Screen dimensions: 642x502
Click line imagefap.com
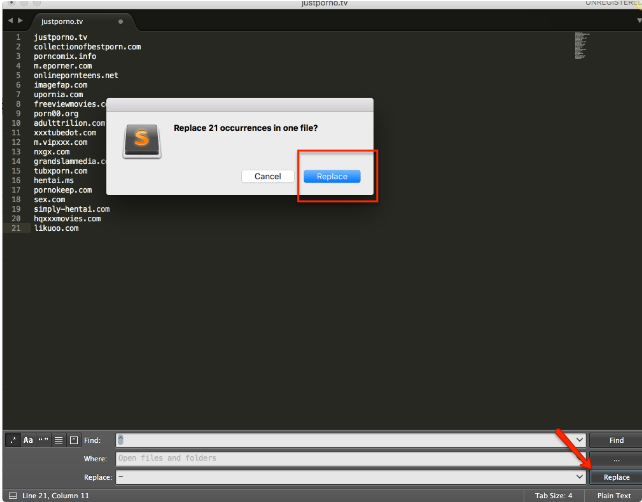[x=60, y=85]
